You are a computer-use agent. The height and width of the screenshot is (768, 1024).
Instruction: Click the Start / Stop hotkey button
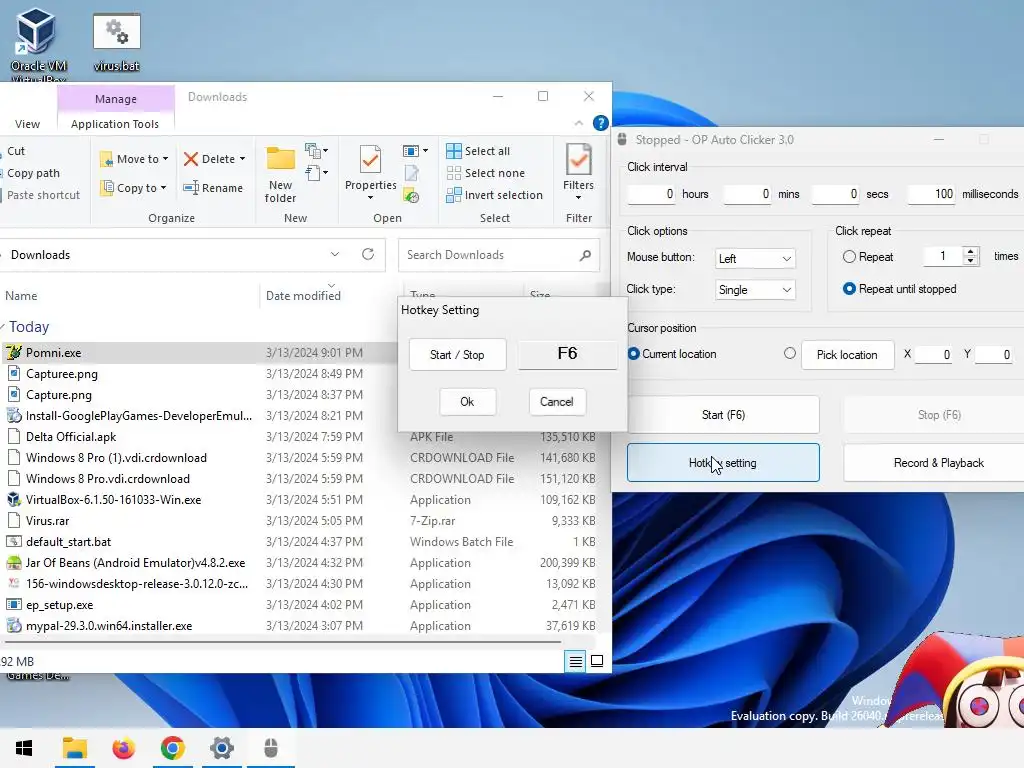click(457, 355)
